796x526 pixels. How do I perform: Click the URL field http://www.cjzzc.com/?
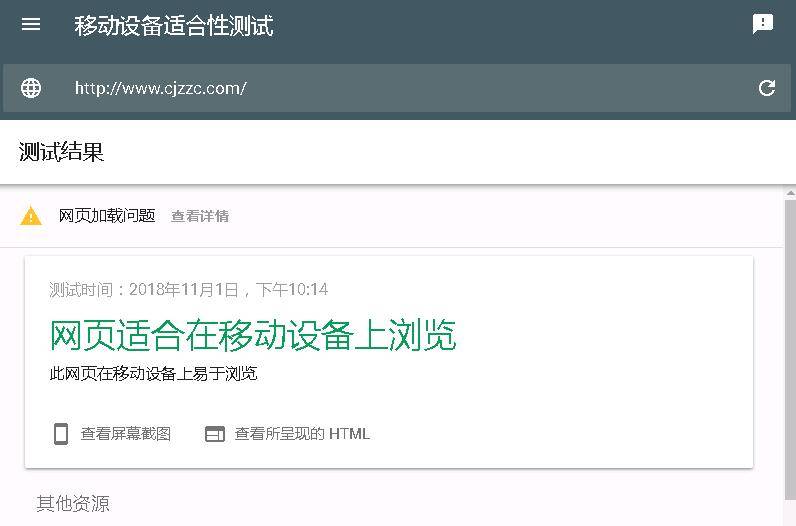click(397, 88)
